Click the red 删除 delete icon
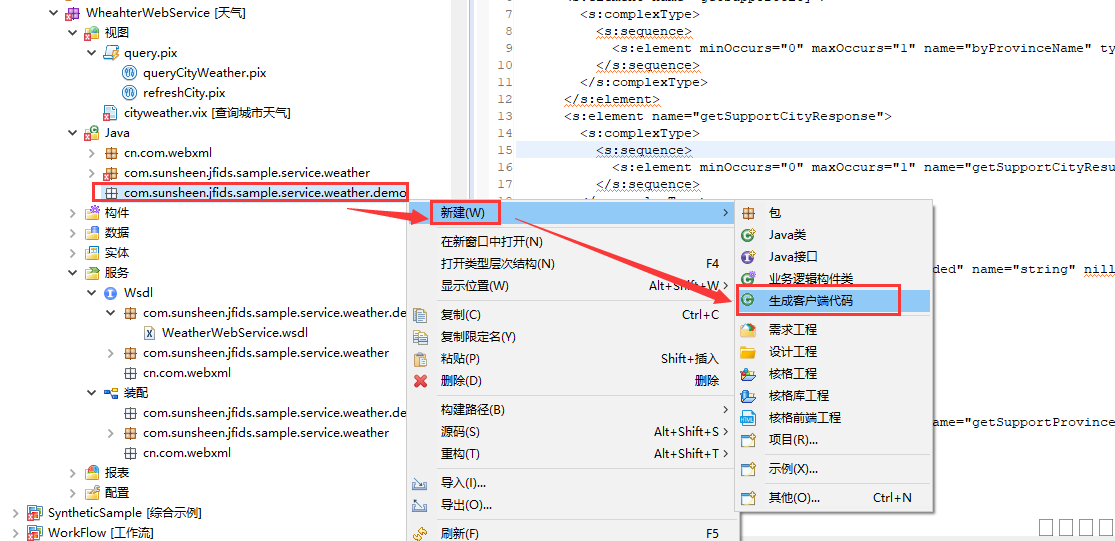1115x541 pixels. (x=421, y=381)
